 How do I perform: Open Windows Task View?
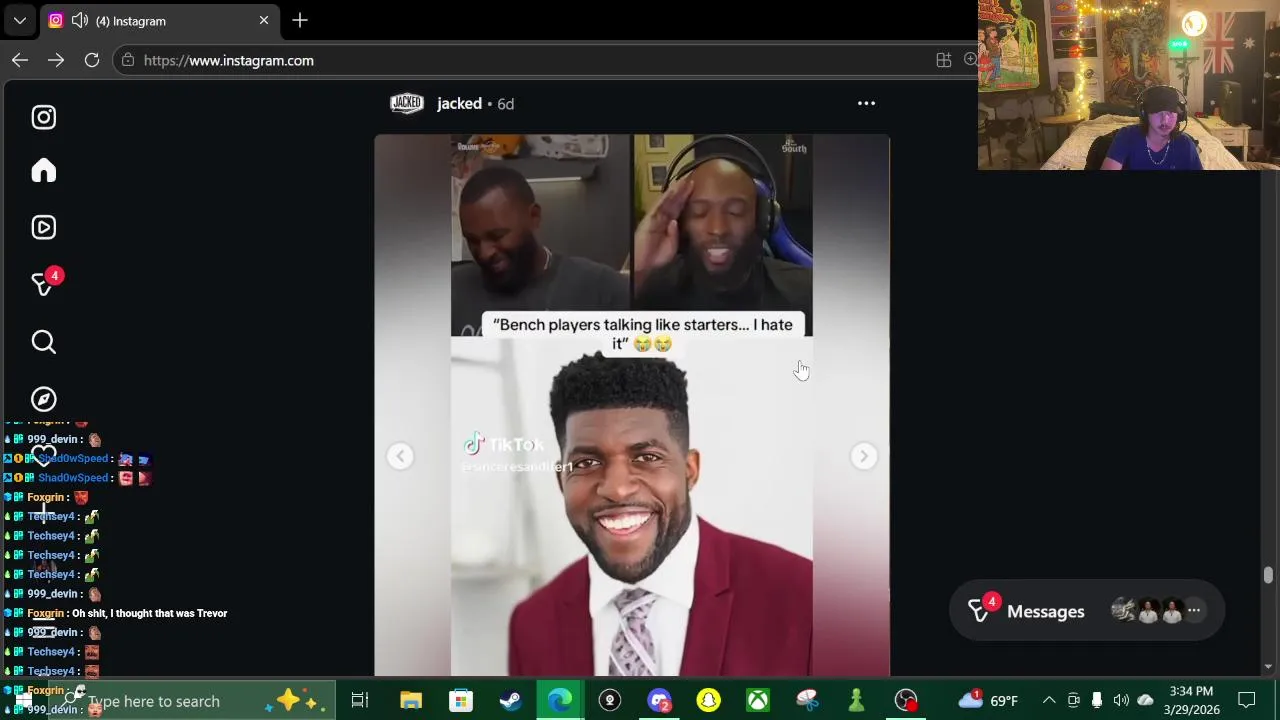tap(360, 700)
